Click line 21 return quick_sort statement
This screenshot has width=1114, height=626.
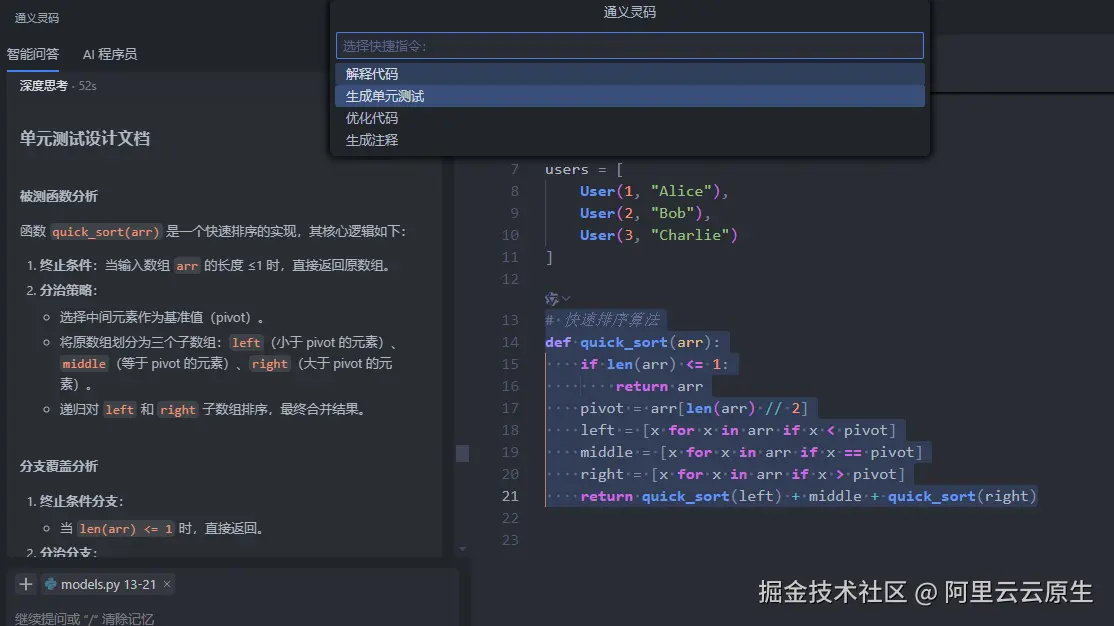[x=809, y=496]
